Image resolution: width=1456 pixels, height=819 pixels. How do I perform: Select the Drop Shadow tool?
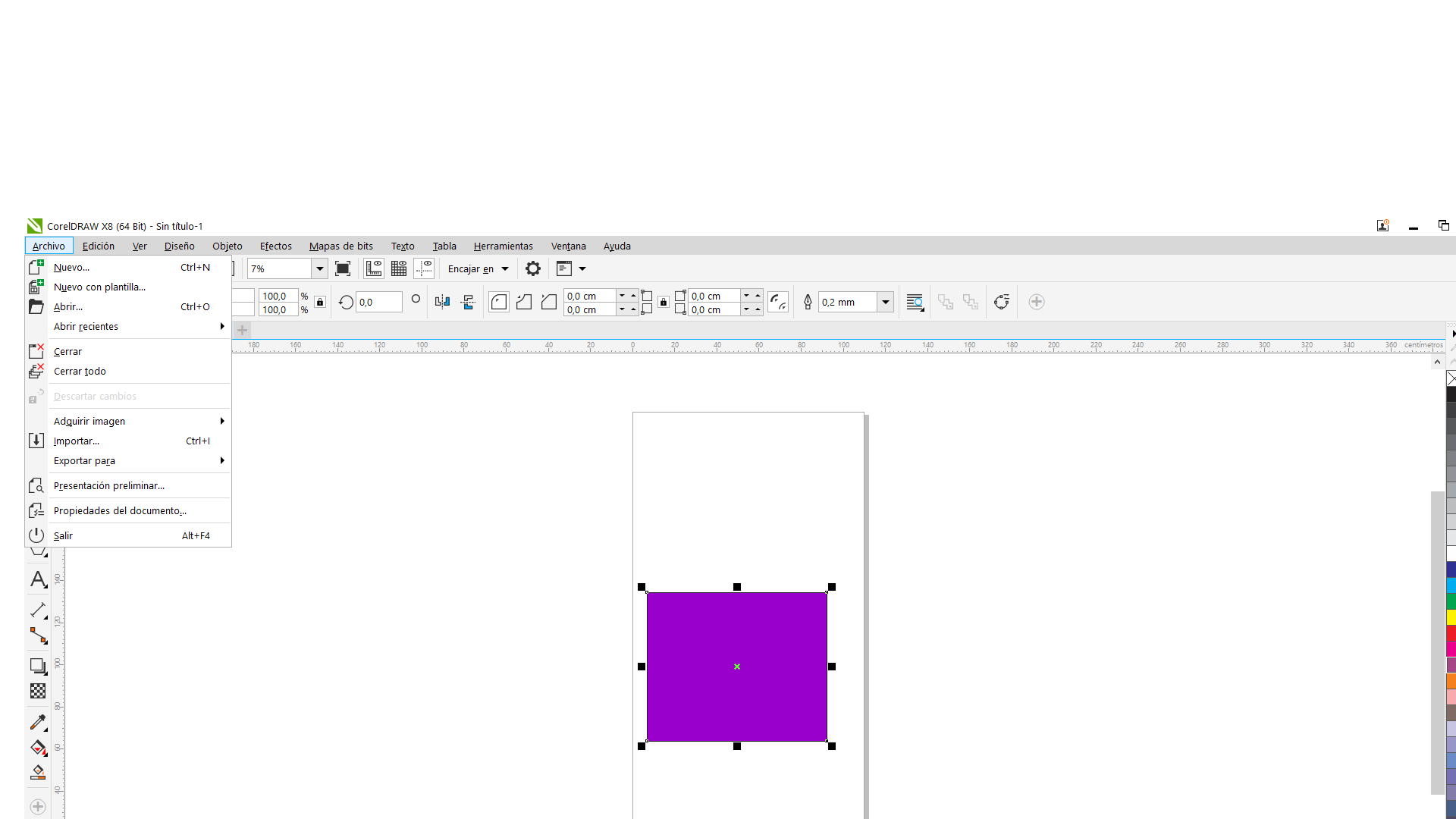click(38, 666)
